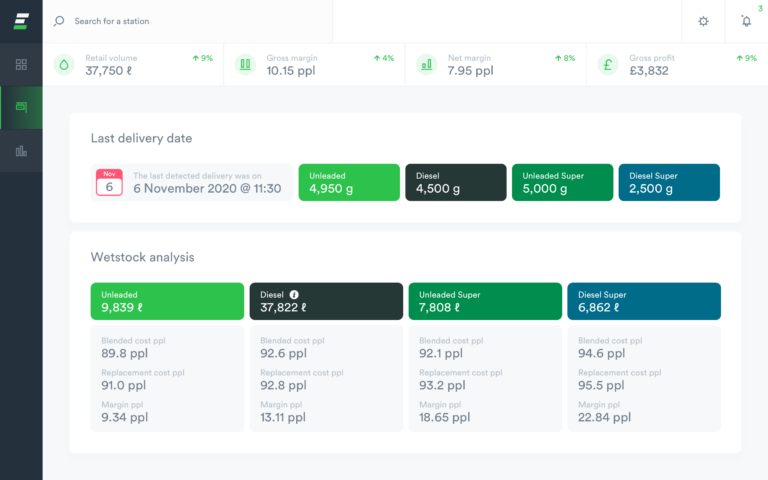Click the Diesel info icon

point(294,295)
